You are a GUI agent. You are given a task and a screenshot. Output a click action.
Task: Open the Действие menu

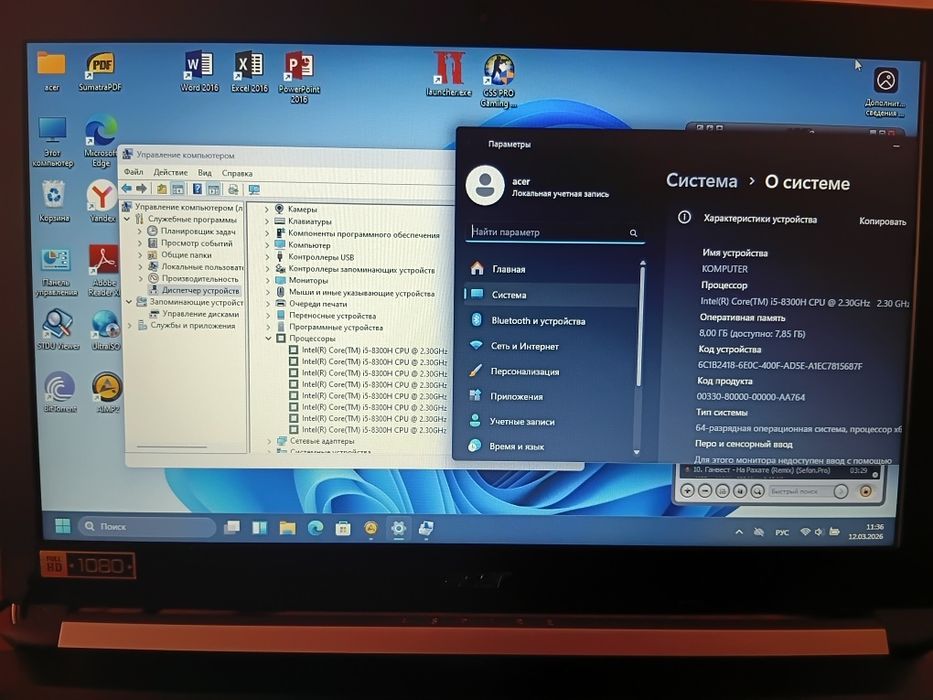pos(170,173)
